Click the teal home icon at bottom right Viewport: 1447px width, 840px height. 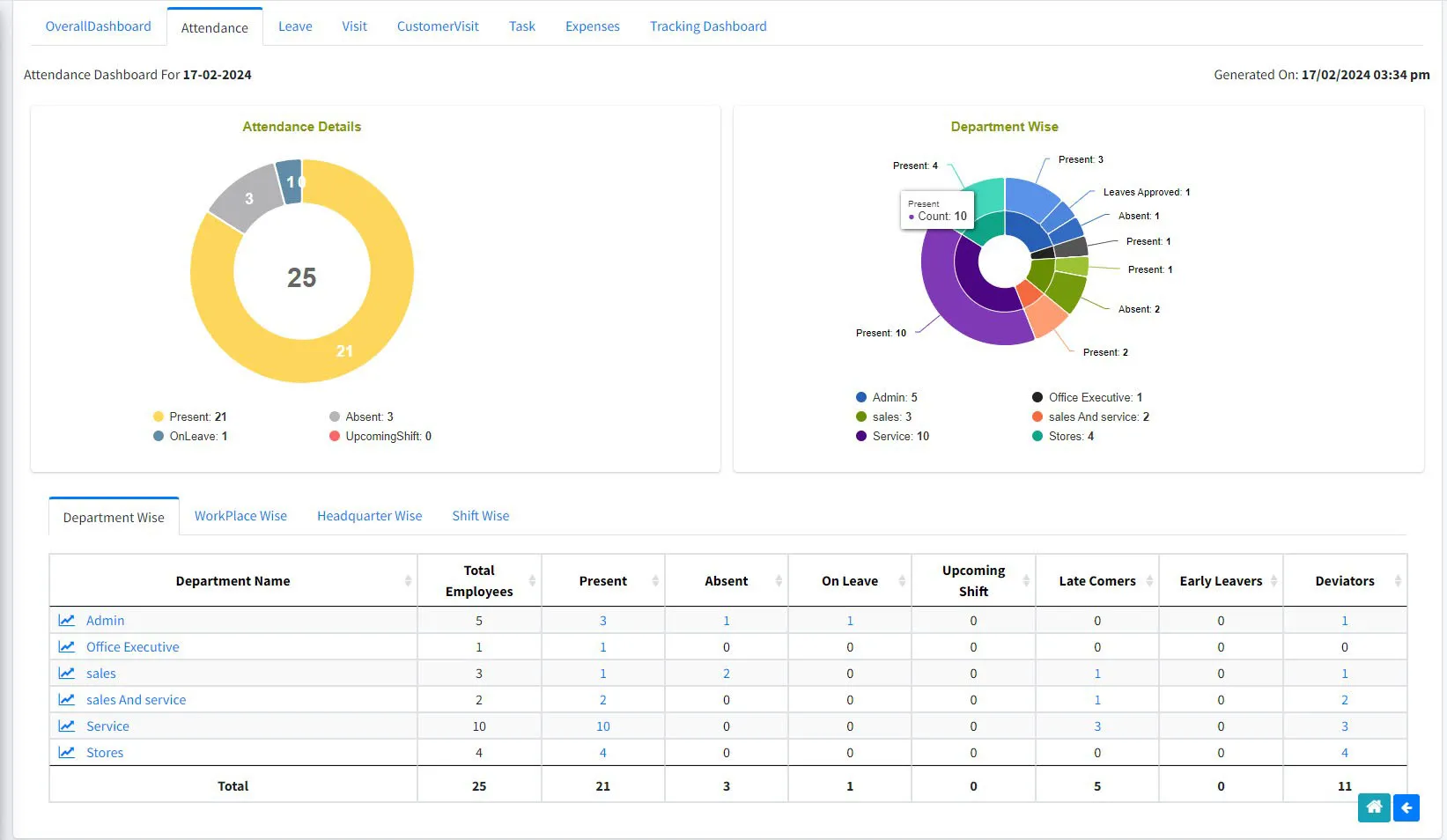[1373, 807]
